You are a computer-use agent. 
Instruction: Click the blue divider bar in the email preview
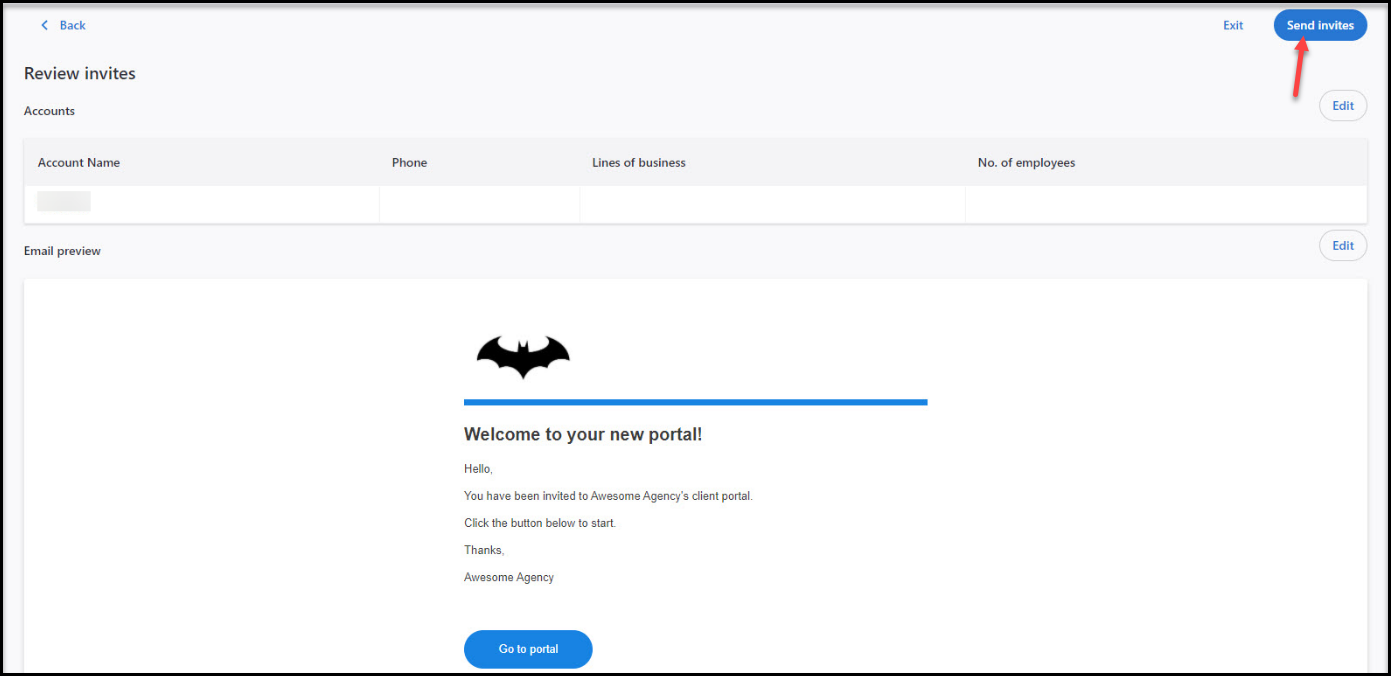[695, 401]
